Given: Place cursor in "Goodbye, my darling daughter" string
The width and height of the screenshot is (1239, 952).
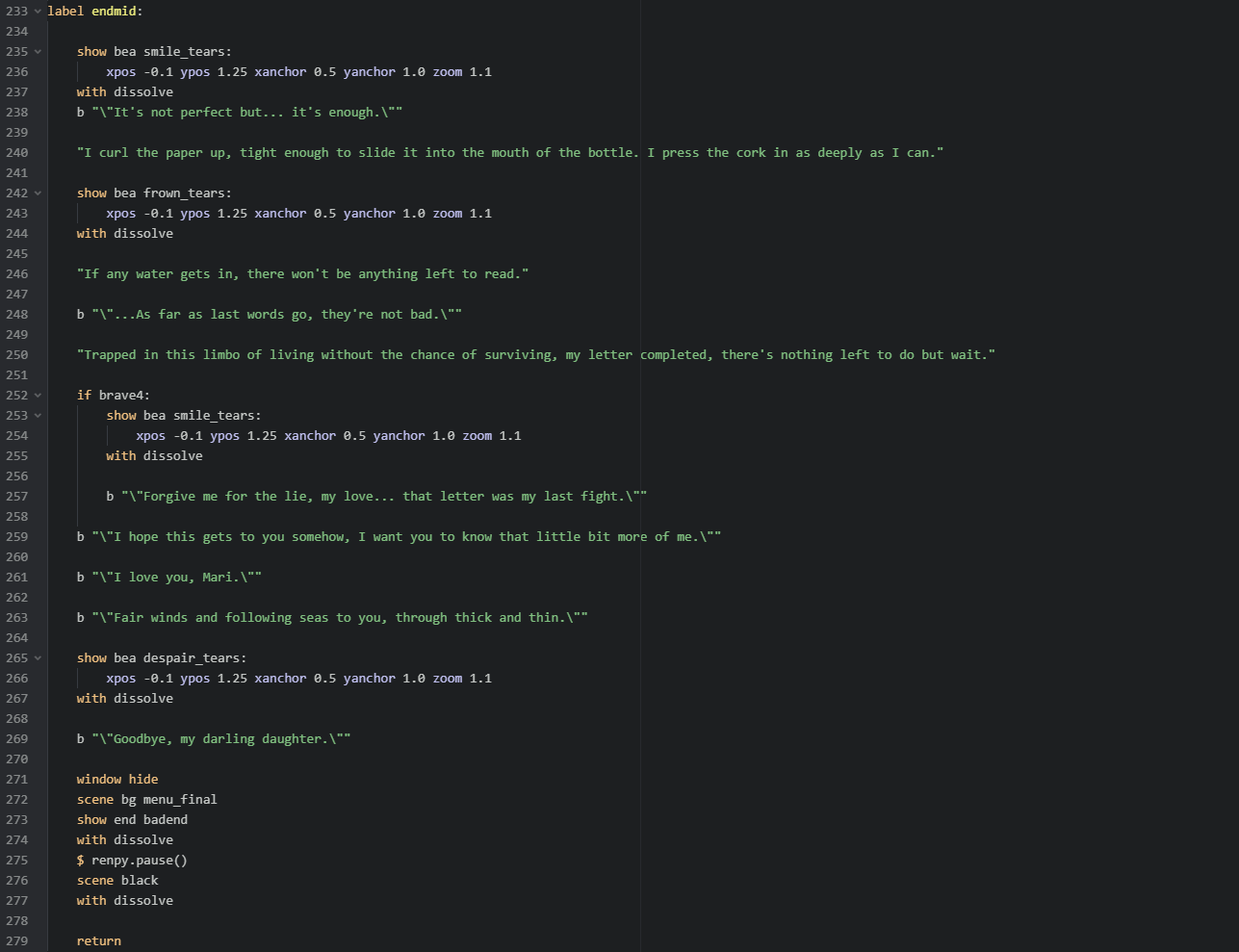Looking at the screenshot, I should pos(220,739).
